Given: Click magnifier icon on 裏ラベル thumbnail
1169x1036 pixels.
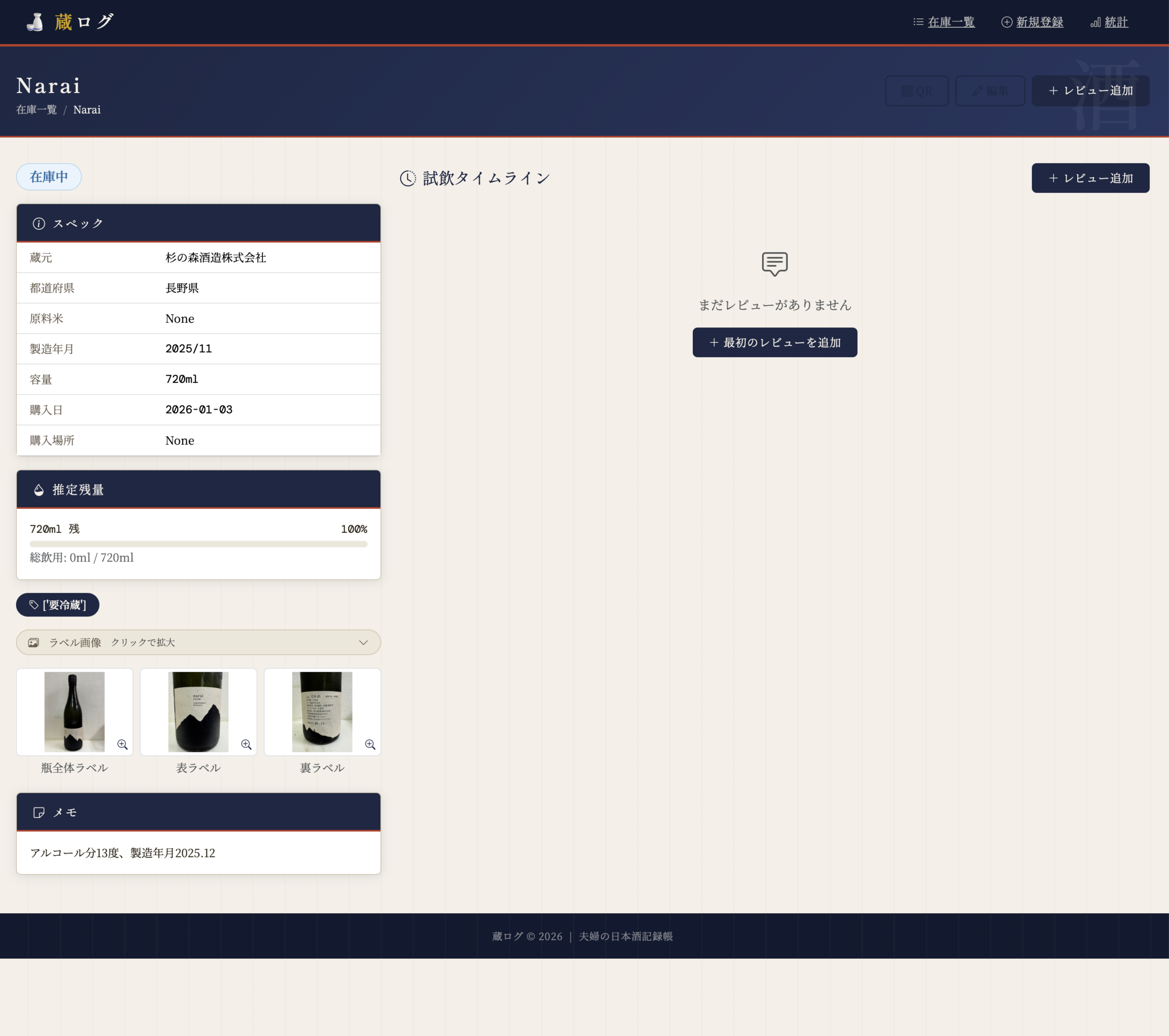Looking at the screenshot, I should (370, 744).
